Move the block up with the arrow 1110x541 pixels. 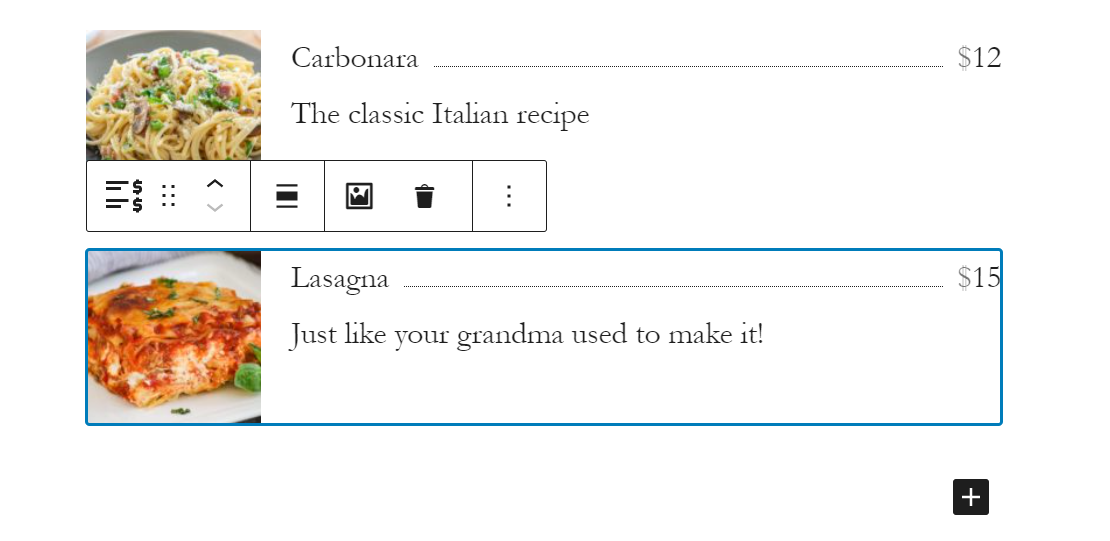(214, 184)
